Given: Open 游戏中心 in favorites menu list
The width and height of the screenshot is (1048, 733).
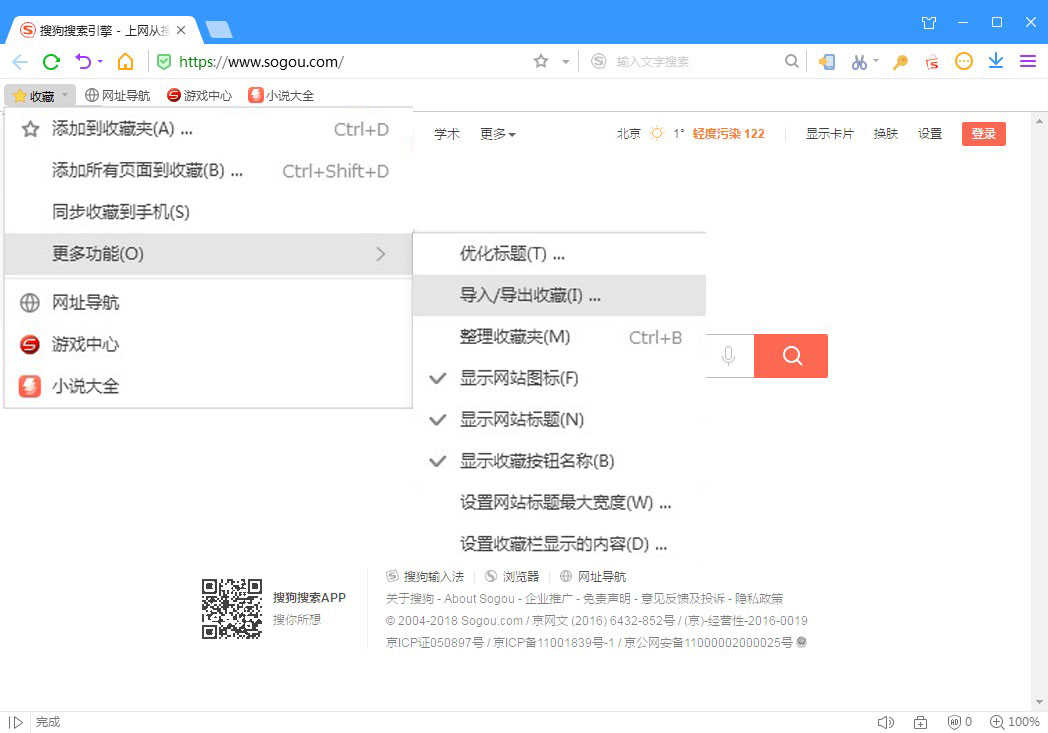Looking at the screenshot, I should (x=208, y=345).
